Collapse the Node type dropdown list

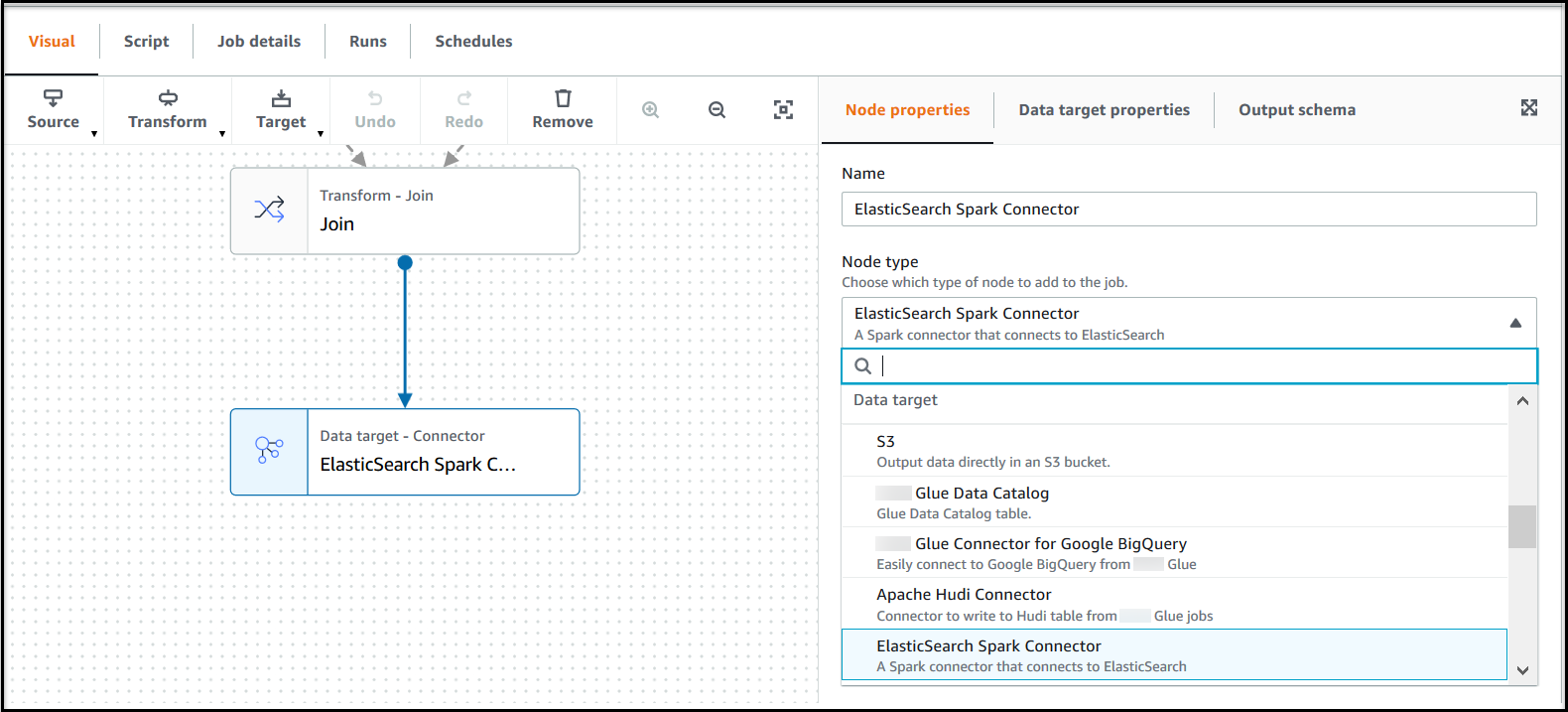coord(1514,323)
